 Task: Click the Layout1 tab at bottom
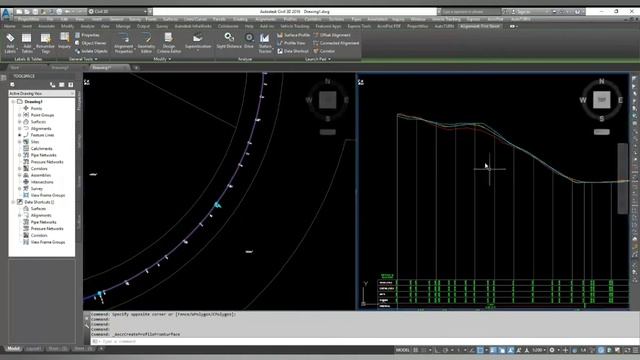pos(34,349)
